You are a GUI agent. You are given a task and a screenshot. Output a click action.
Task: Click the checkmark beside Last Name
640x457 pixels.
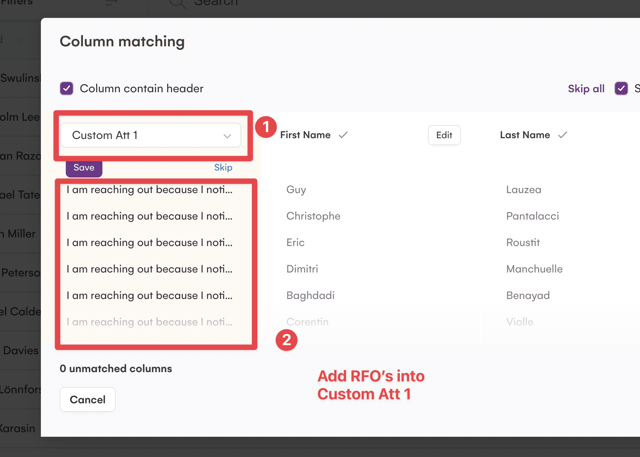(563, 135)
